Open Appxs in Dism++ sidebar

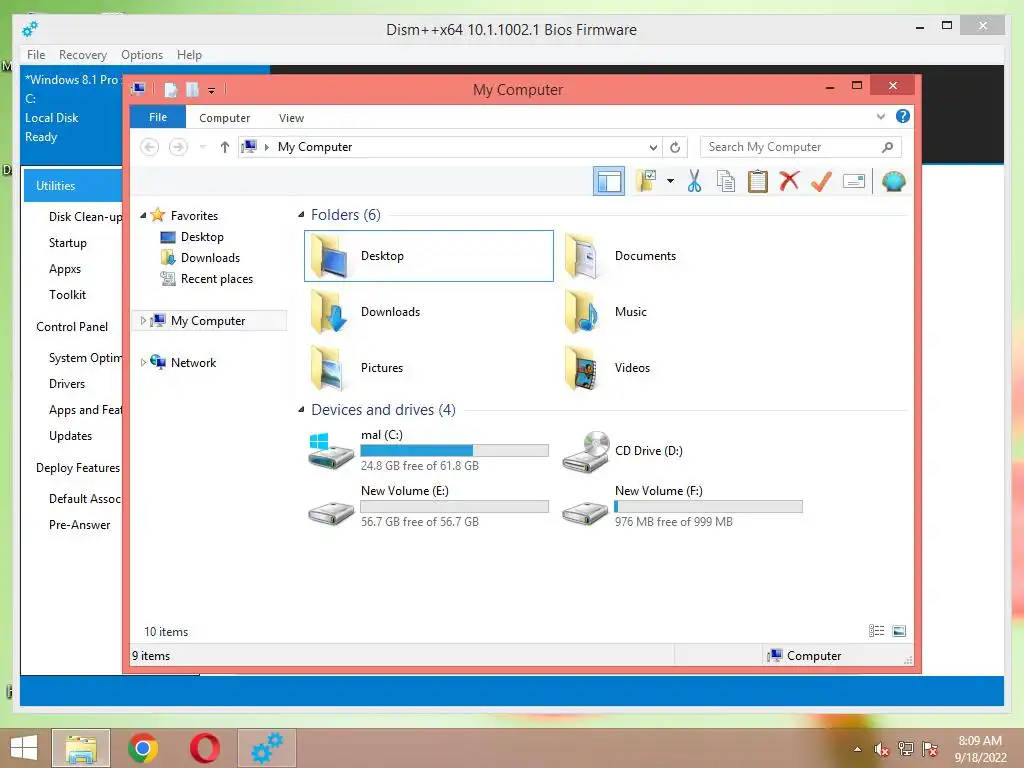pos(65,269)
